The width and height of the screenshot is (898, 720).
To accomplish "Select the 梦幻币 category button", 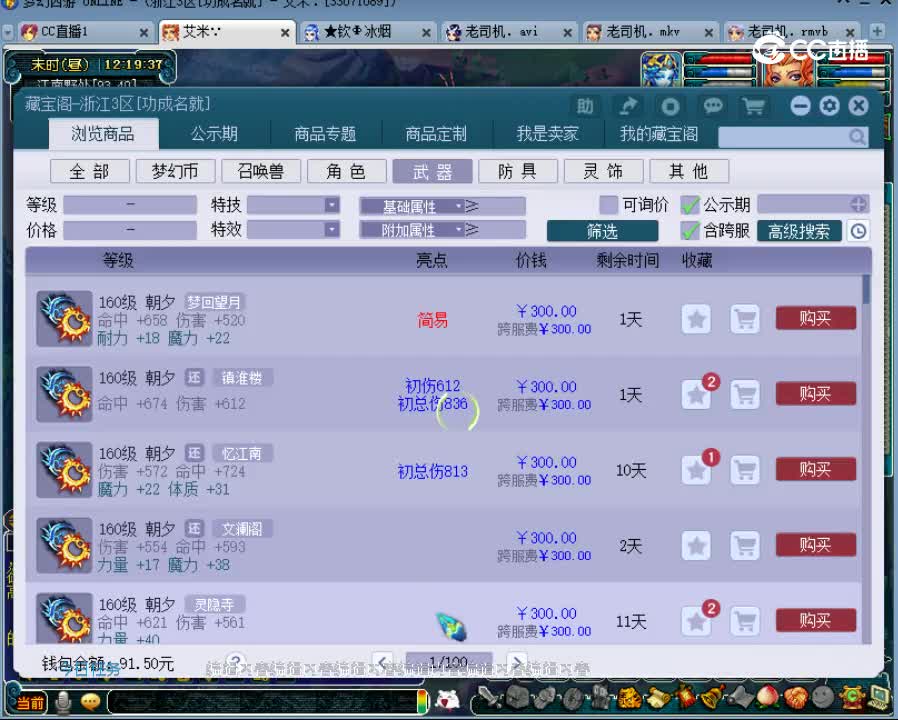I will point(175,171).
